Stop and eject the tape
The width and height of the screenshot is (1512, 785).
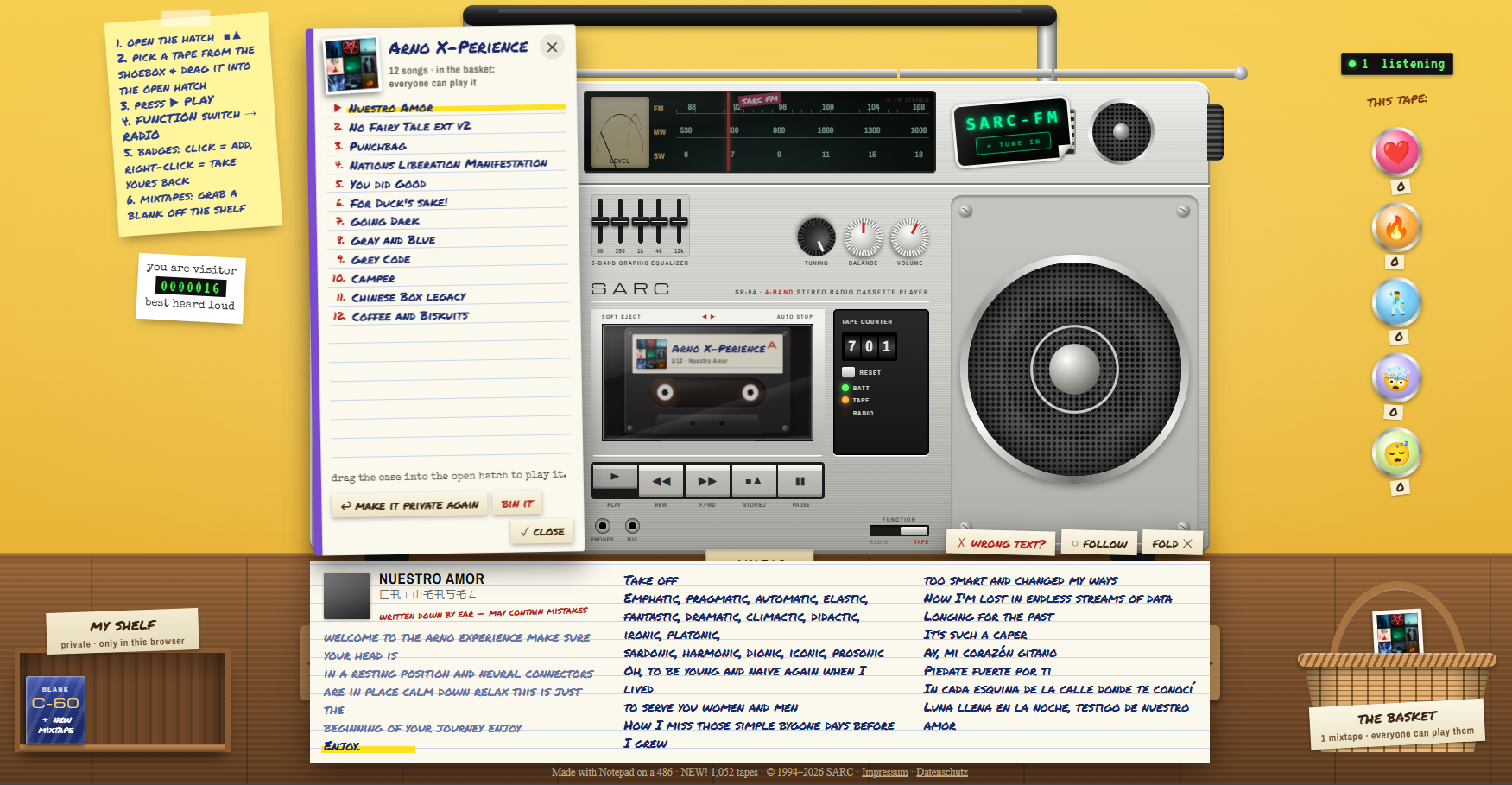click(x=754, y=481)
